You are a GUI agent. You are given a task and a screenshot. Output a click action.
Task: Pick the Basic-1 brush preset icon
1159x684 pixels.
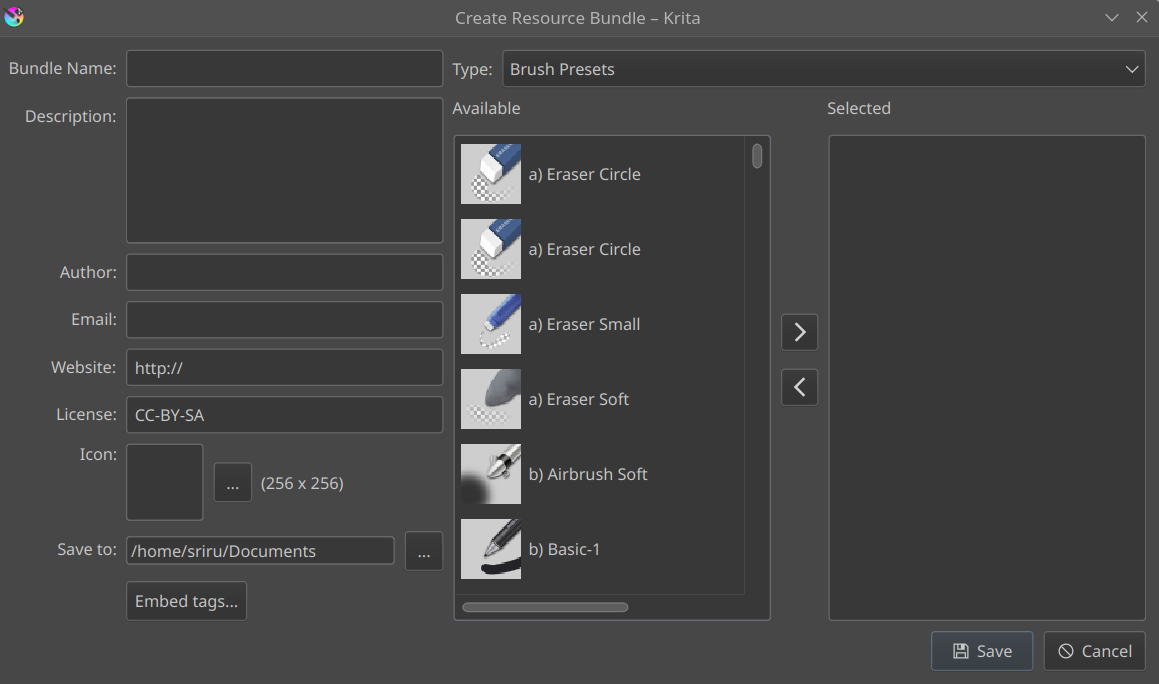tap(490, 549)
